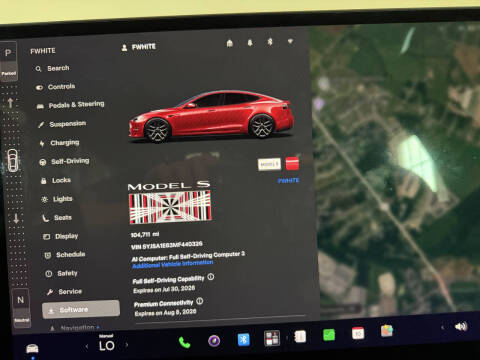Lower volume with chevron beside speaker
Screen dimensions: 480x360
[x=443, y=327]
